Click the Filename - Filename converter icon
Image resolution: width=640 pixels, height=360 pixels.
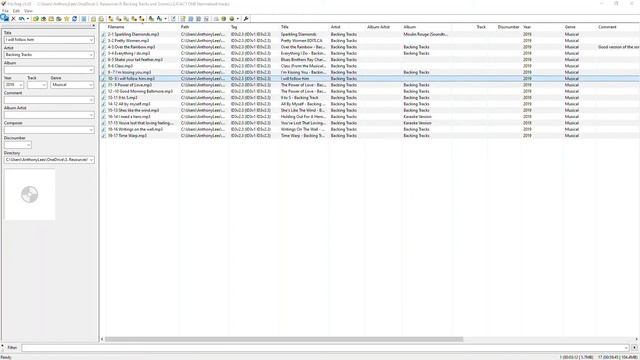click(126, 19)
